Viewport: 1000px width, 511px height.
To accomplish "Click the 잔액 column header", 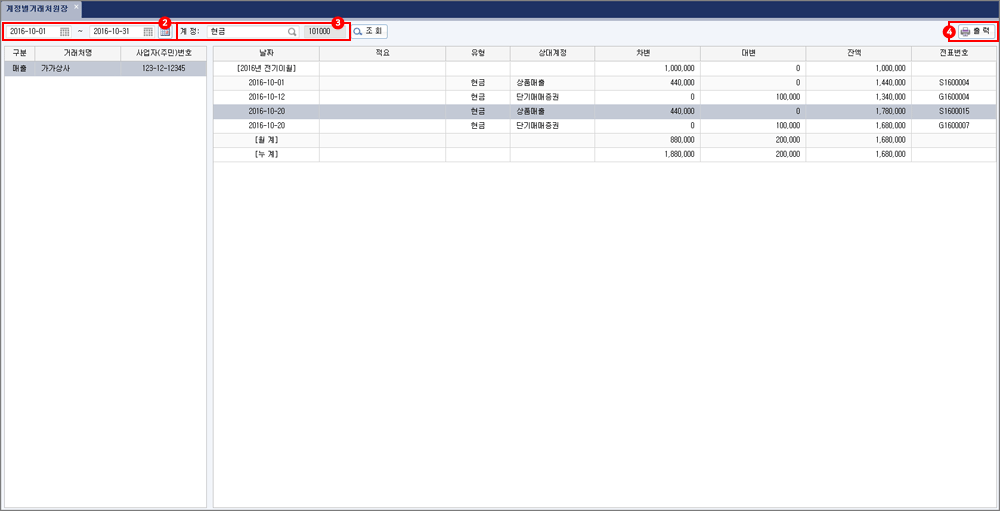I will (858, 53).
